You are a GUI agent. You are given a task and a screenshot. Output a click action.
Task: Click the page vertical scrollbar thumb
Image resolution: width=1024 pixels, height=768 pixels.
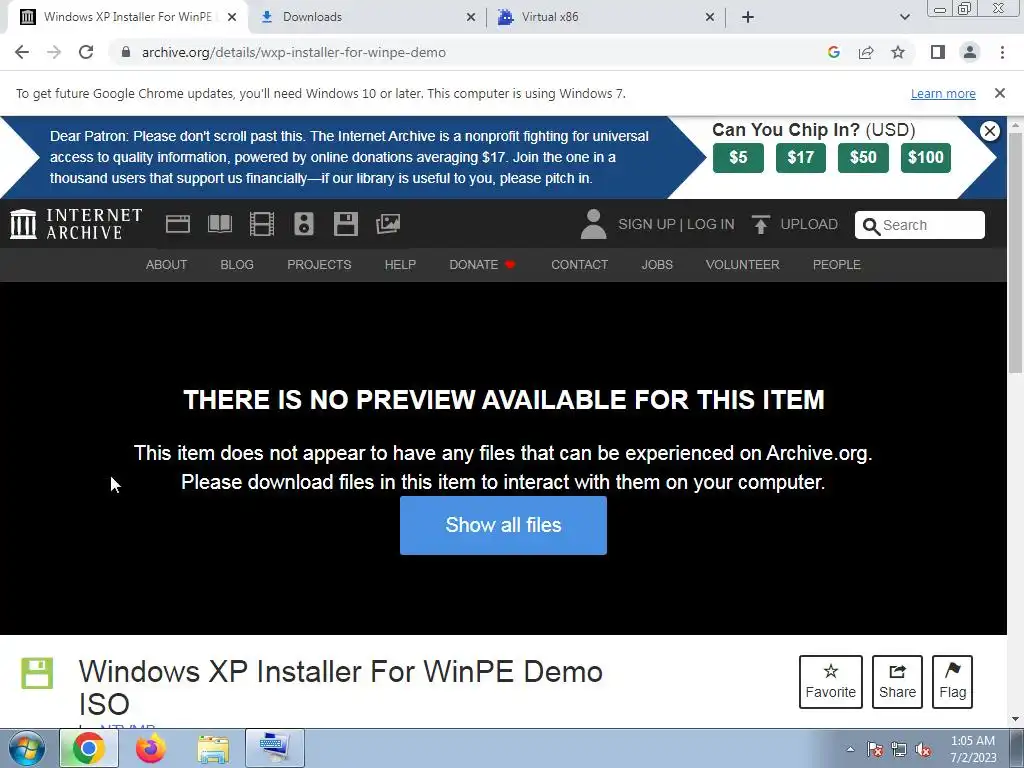pos(1016,251)
